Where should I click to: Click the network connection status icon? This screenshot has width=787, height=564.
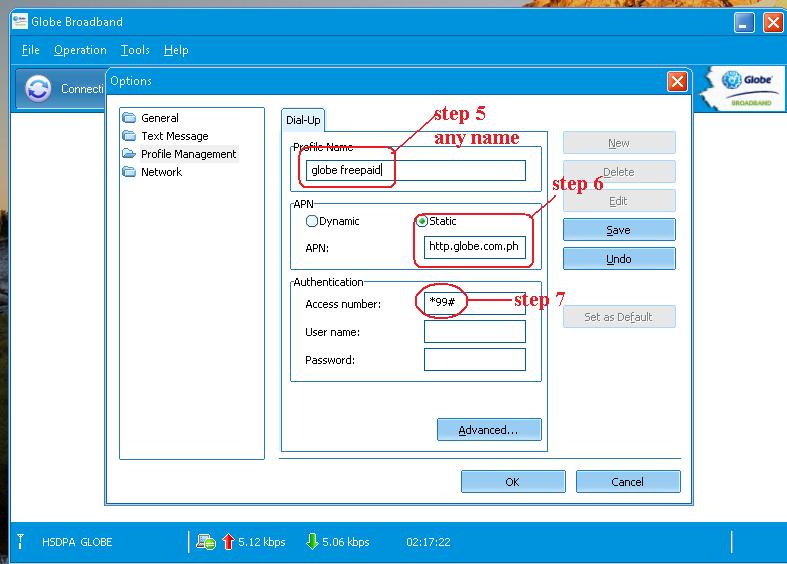tap(206, 542)
